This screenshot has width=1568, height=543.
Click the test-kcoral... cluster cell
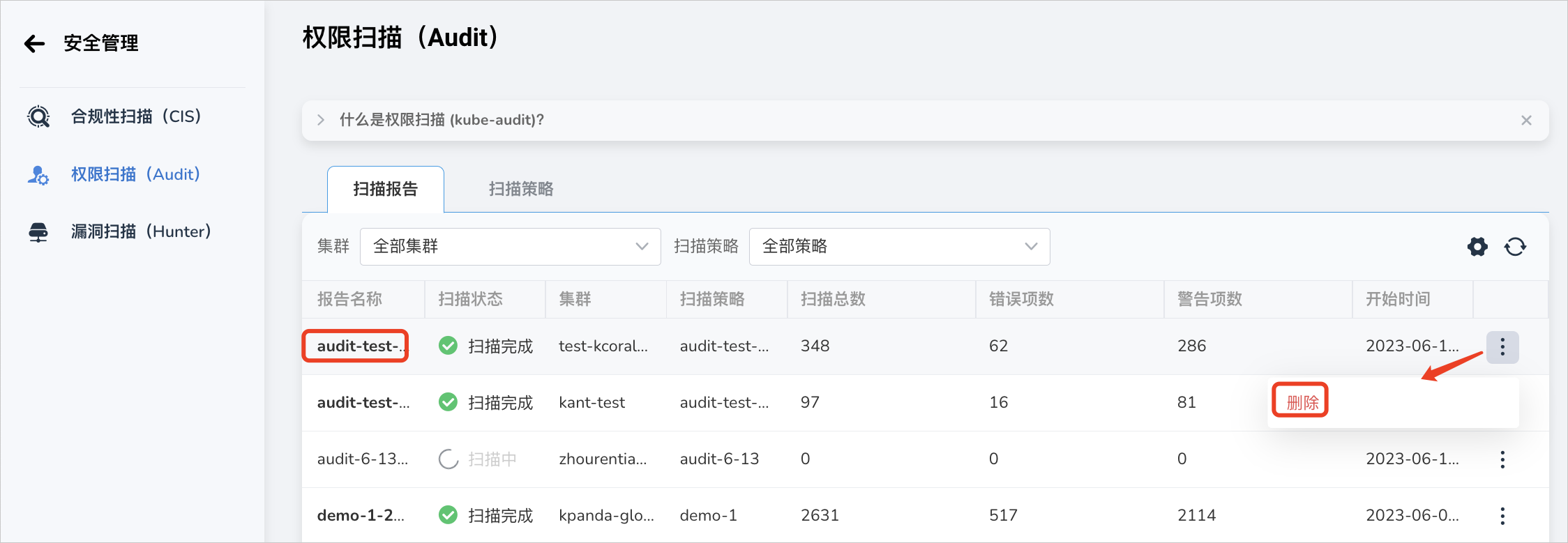point(603,346)
